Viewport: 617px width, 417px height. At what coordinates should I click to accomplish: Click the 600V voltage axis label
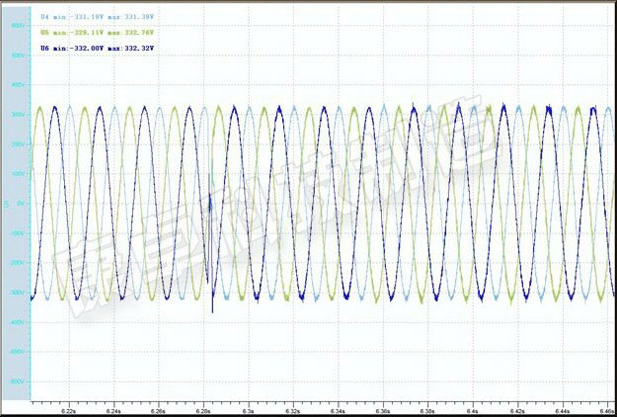[x=17, y=26]
